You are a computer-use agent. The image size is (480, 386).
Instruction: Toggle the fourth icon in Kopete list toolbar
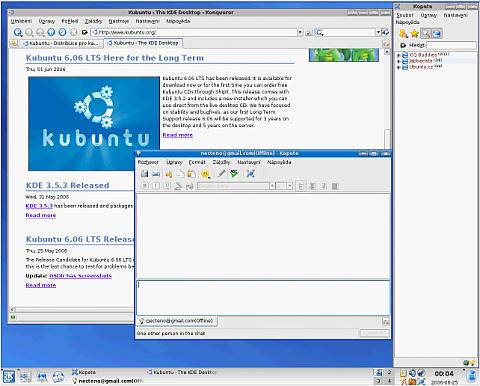pyautogui.click(x=437, y=33)
